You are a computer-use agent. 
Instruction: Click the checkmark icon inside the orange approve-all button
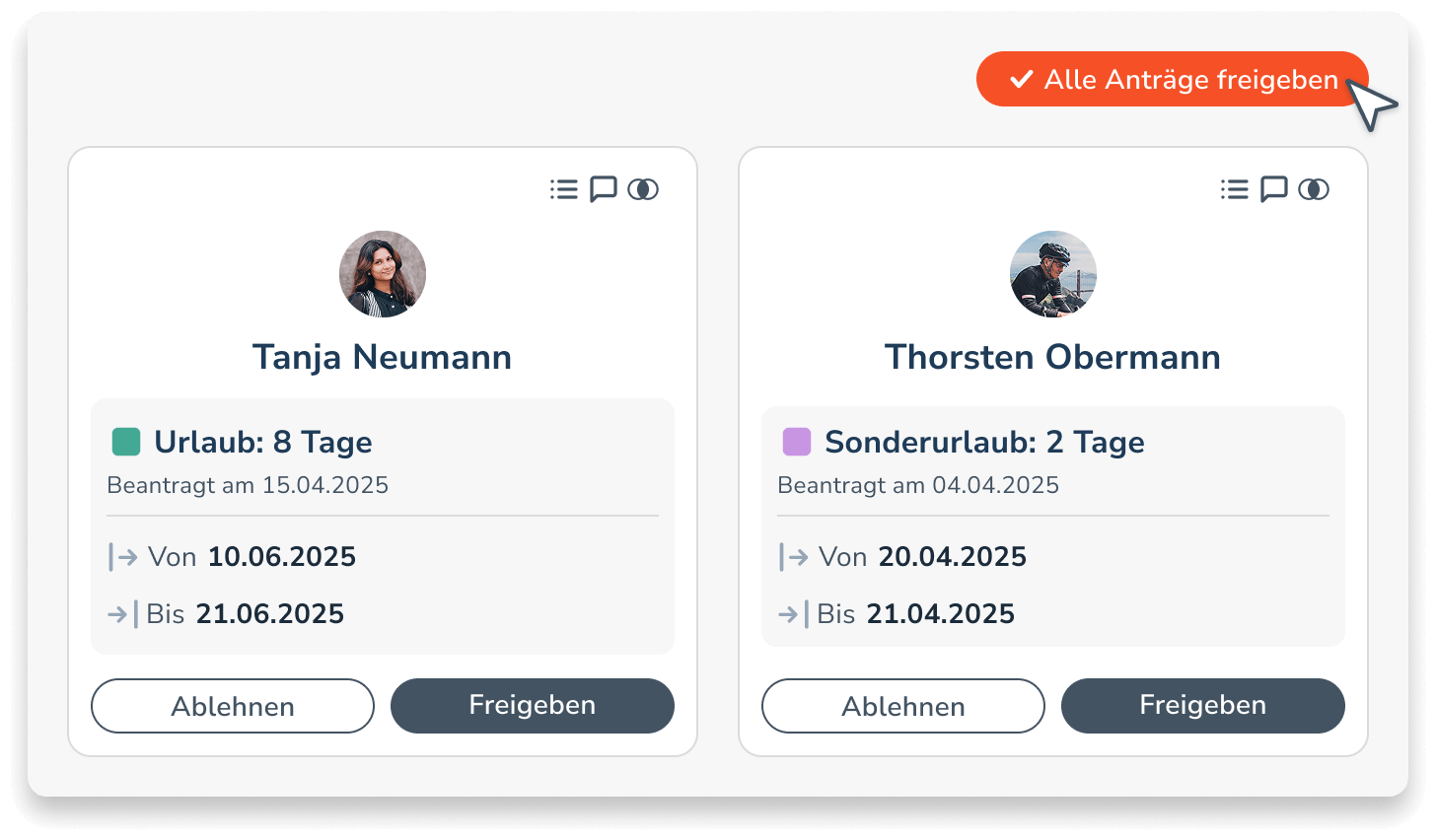point(1021,80)
